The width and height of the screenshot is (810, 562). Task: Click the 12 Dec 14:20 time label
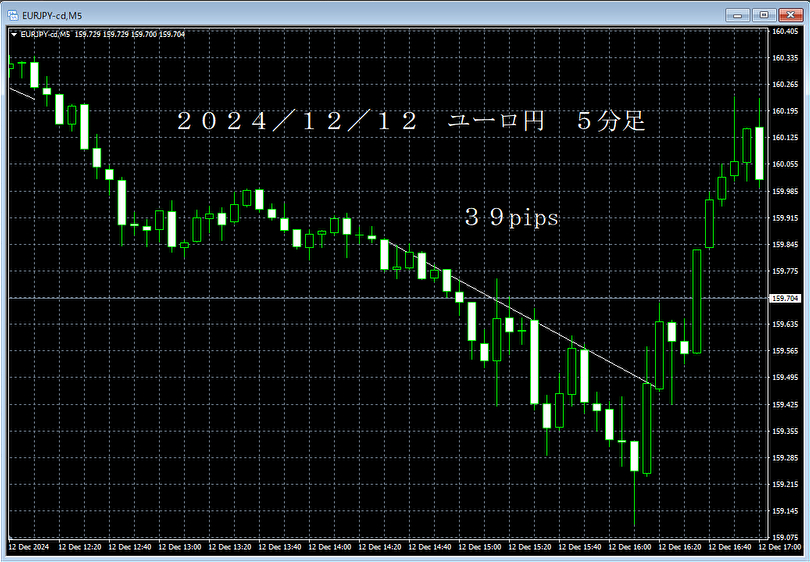[x=380, y=547]
